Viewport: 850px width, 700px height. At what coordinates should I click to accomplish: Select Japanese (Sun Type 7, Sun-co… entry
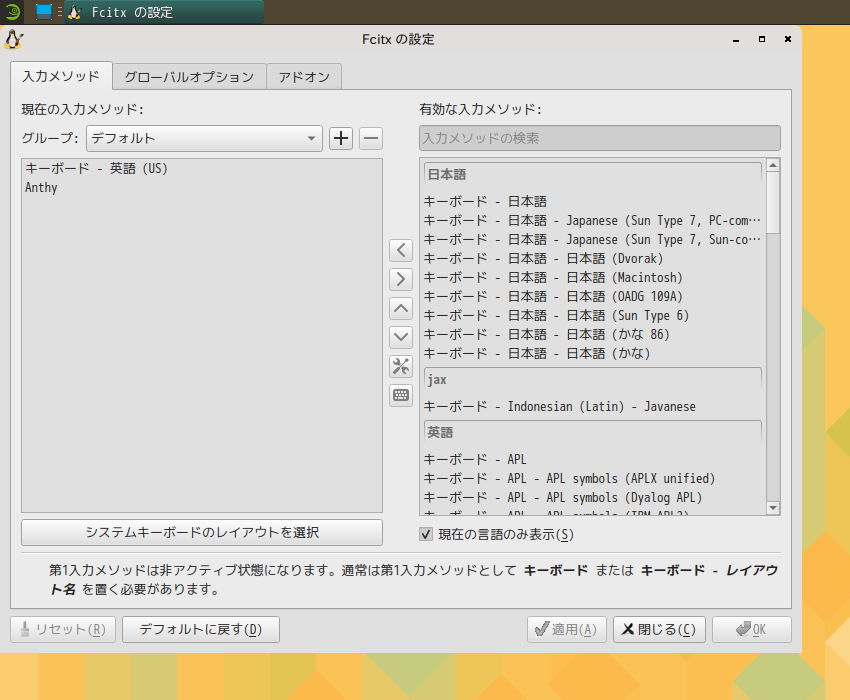point(593,240)
